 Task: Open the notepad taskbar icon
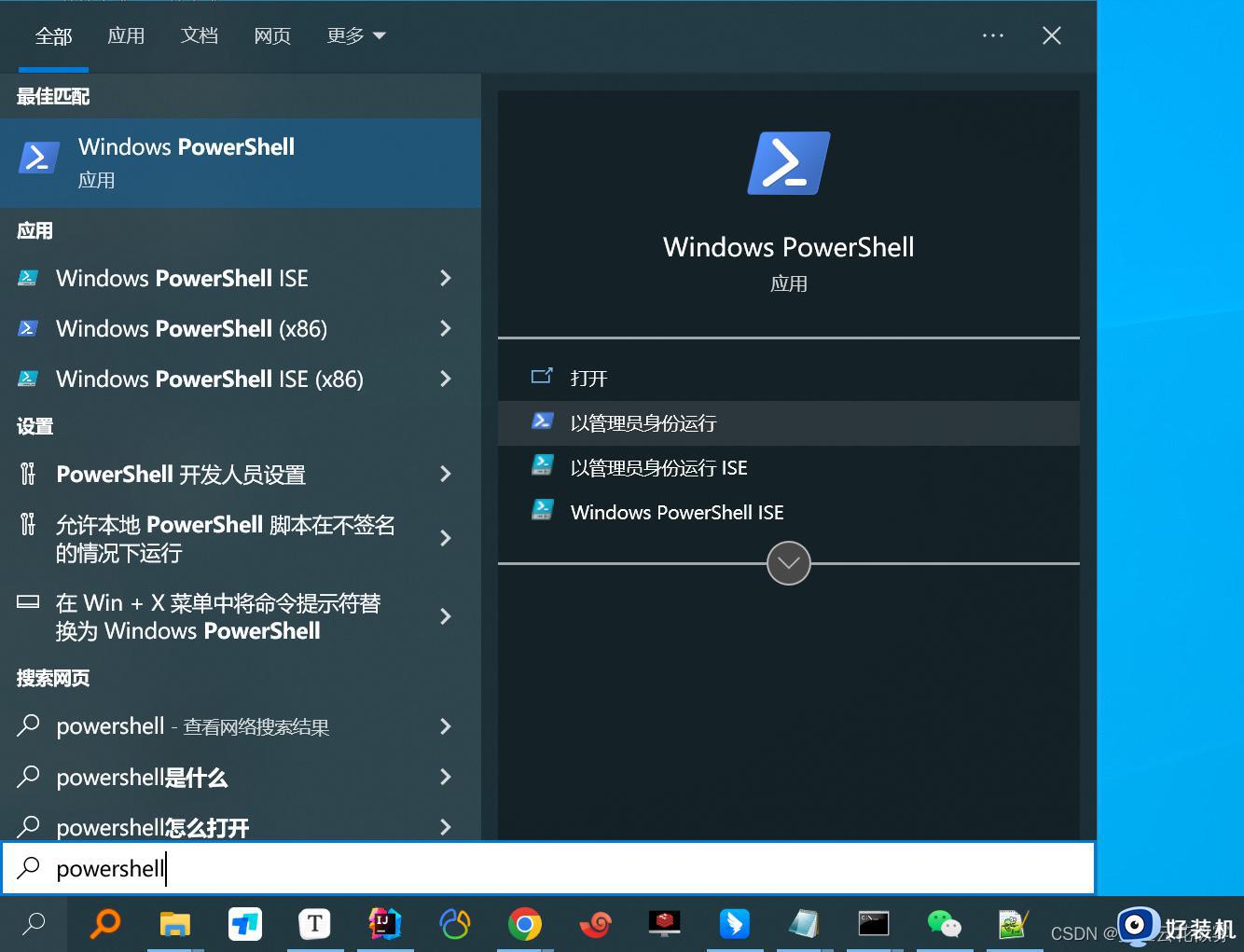pos(804,924)
